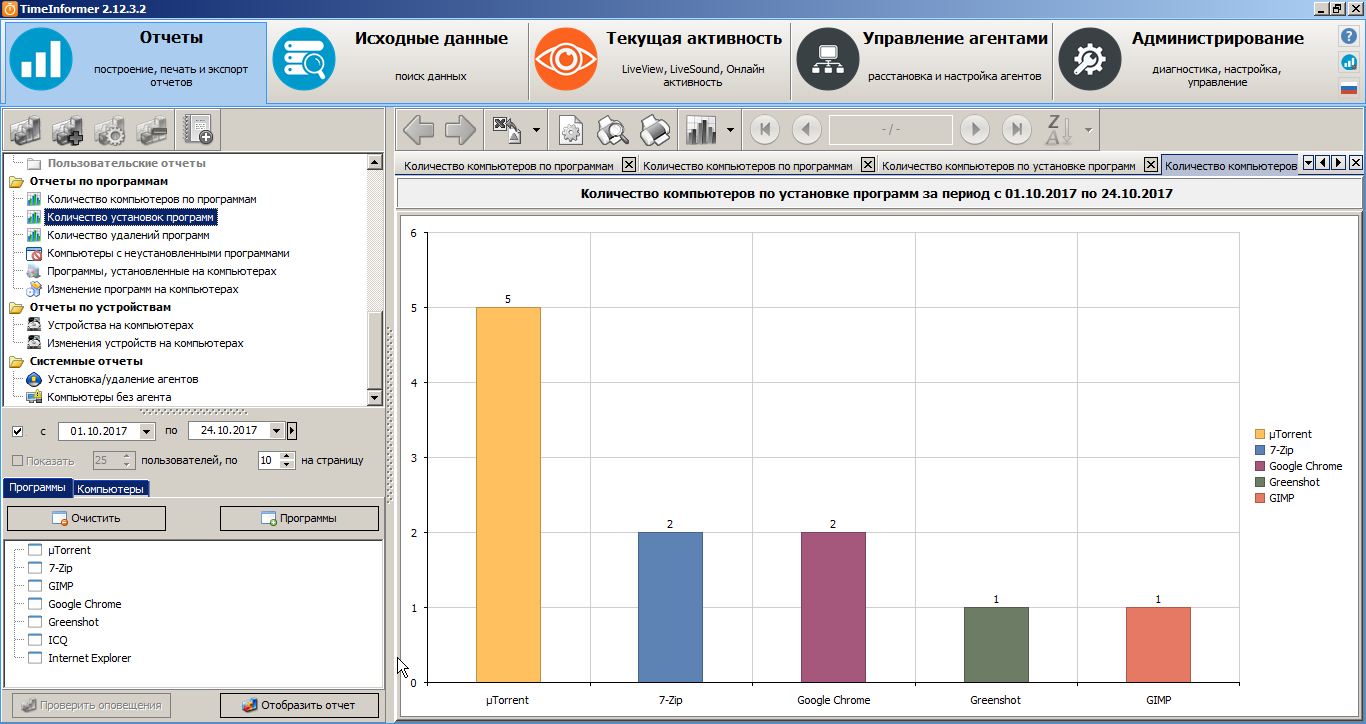1366x724 pixels.
Task: Click the report settings icon with gear
Action: click(x=110, y=131)
